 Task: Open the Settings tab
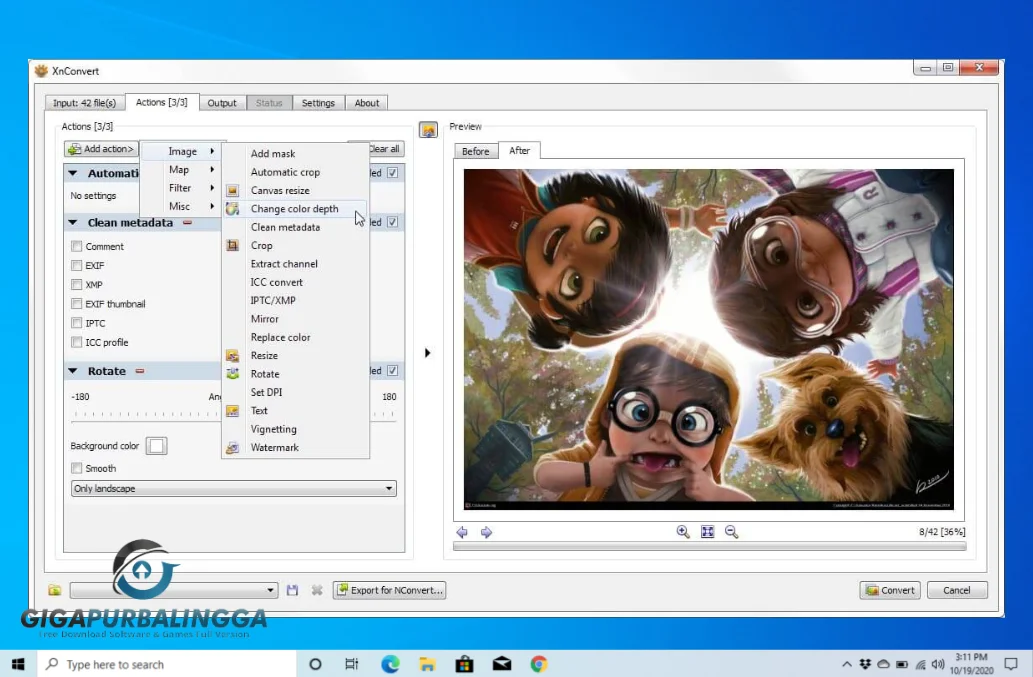[318, 103]
